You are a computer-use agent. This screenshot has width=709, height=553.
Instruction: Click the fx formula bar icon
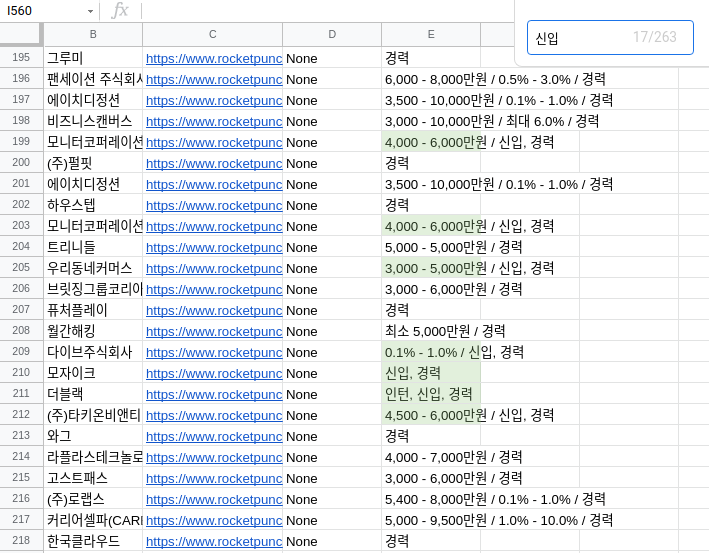[120, 10]
